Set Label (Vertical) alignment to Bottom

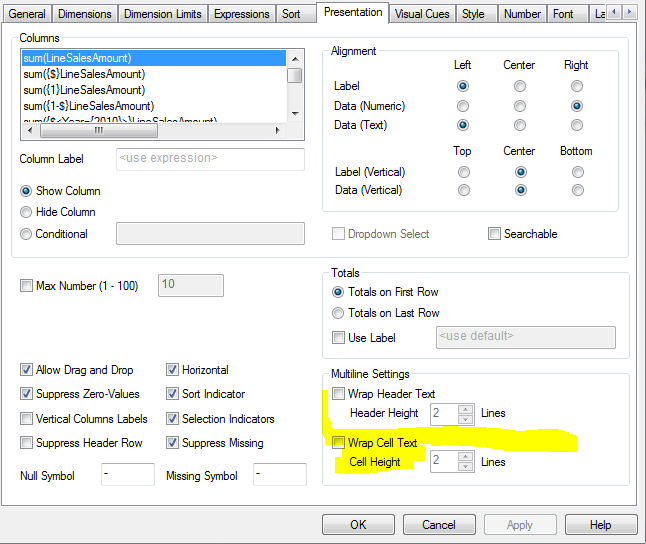(x=578, y=172)
